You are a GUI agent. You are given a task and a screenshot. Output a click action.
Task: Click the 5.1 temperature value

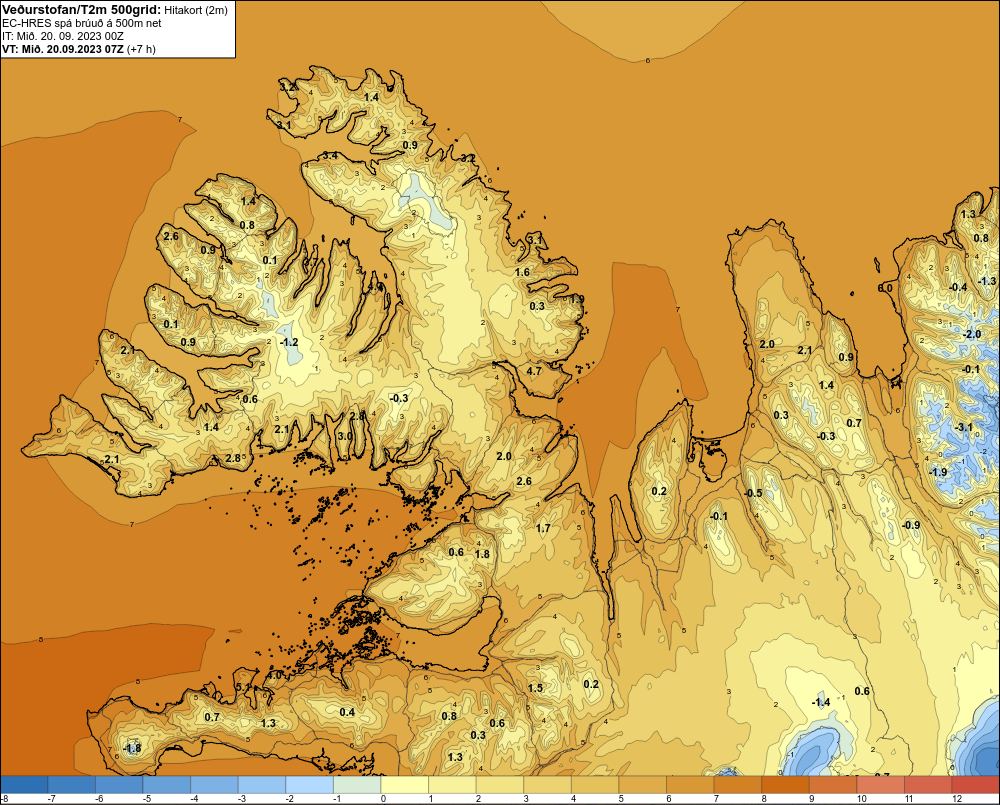point(244,687)
